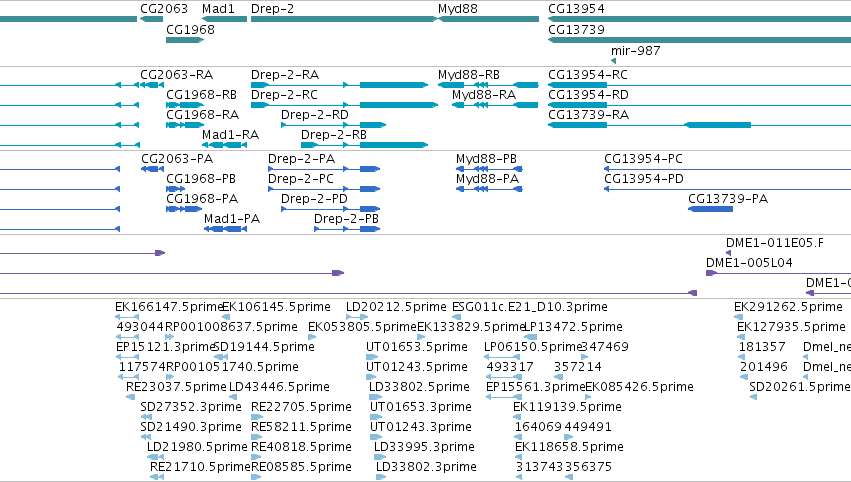
Task: Click the Mad1 gene label
Action: (218, 9)
